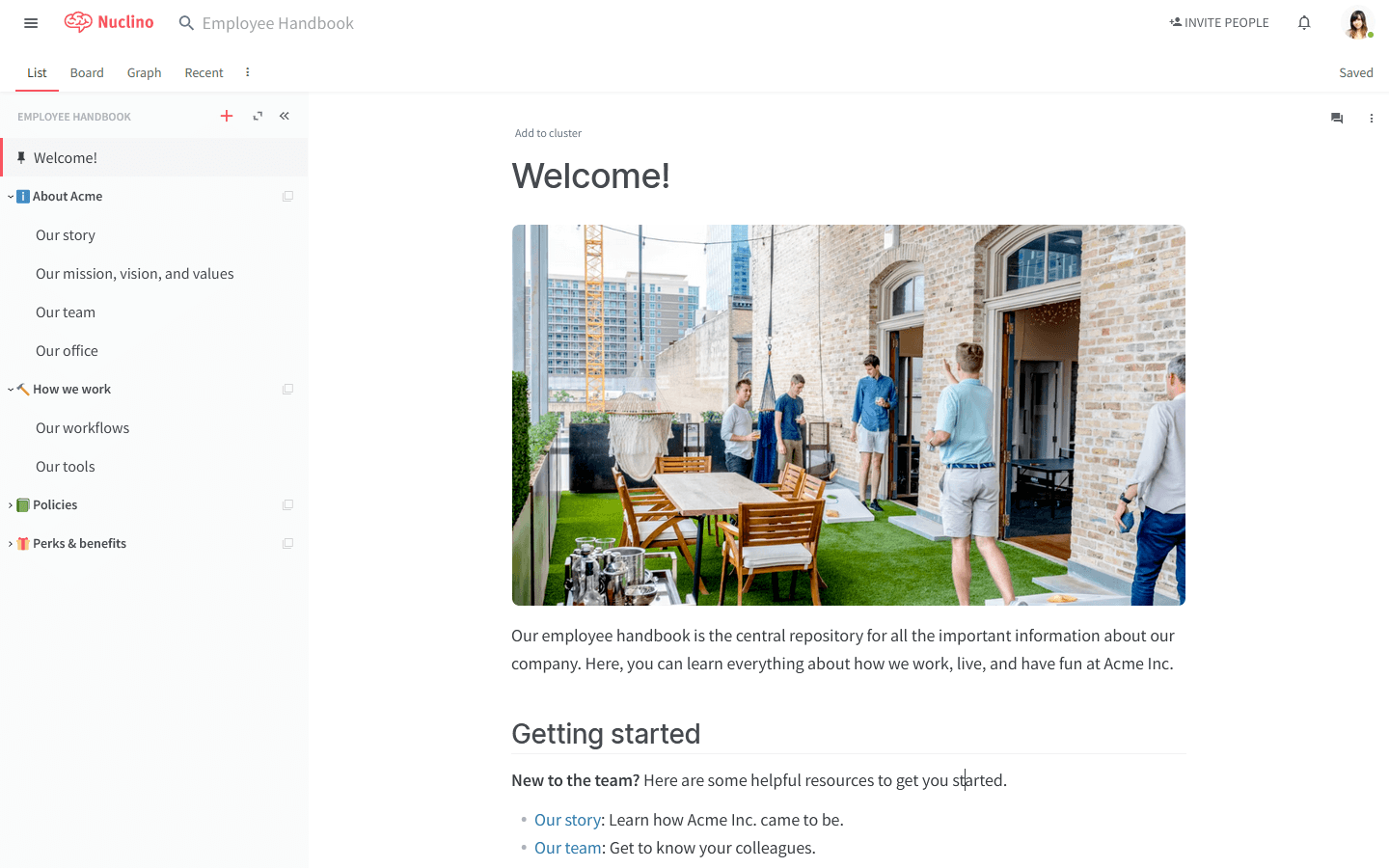
Task: Click the search magnifier icon
Action: coord(186,23)
